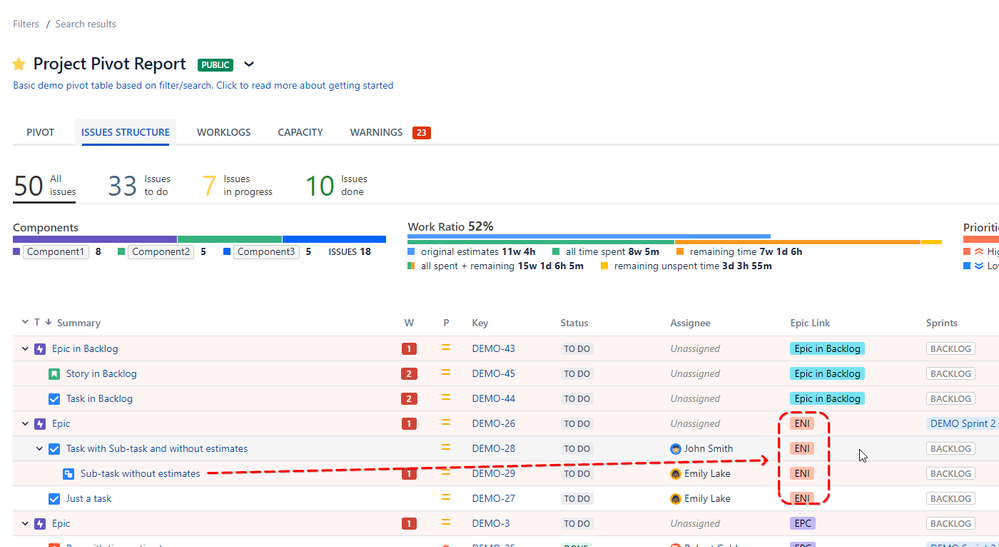The height and width of the screenshot is (547, 999).
Task: Click the original estimates blue legend square
Action: point(412,252)
